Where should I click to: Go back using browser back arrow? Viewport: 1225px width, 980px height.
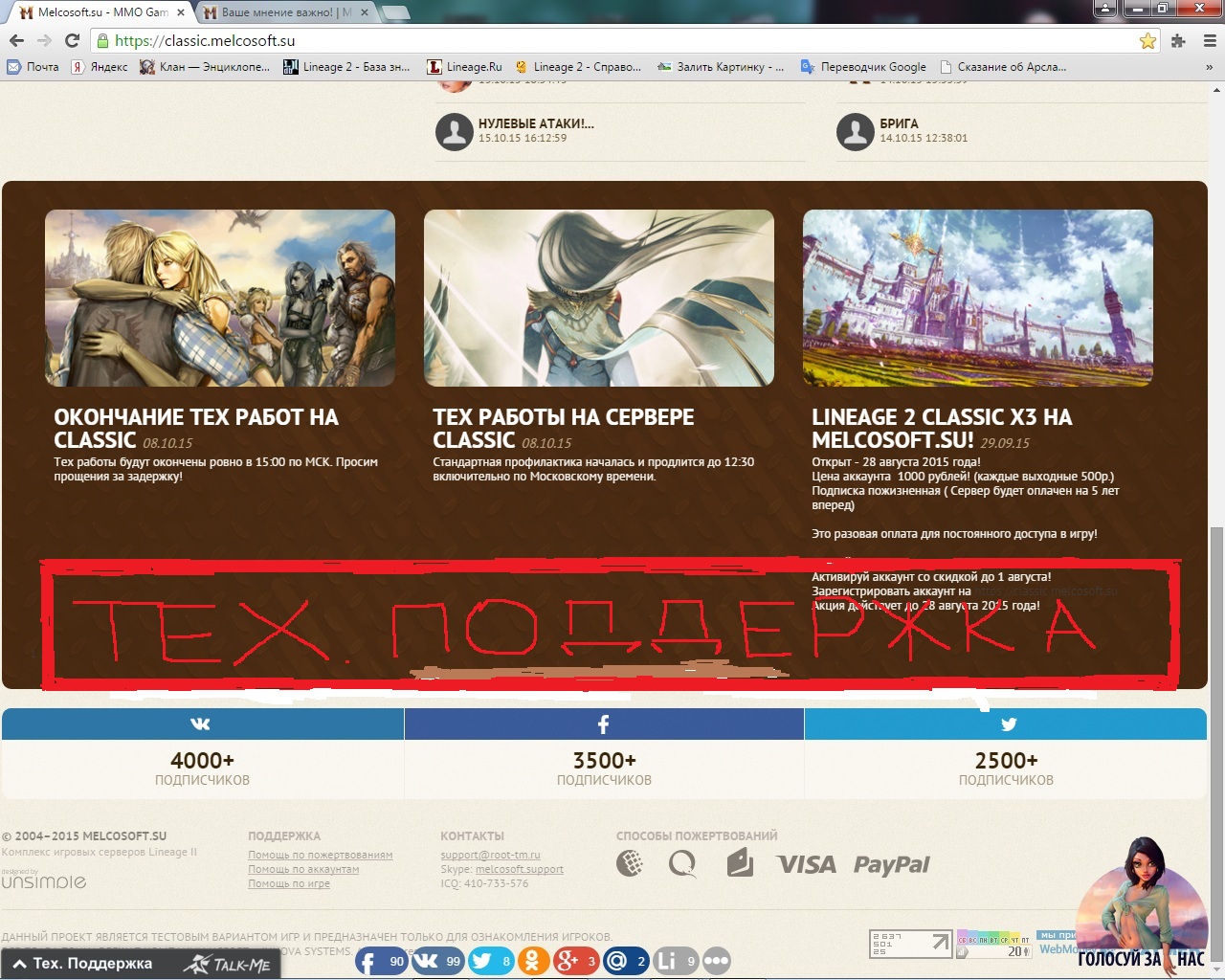point(16,40)
